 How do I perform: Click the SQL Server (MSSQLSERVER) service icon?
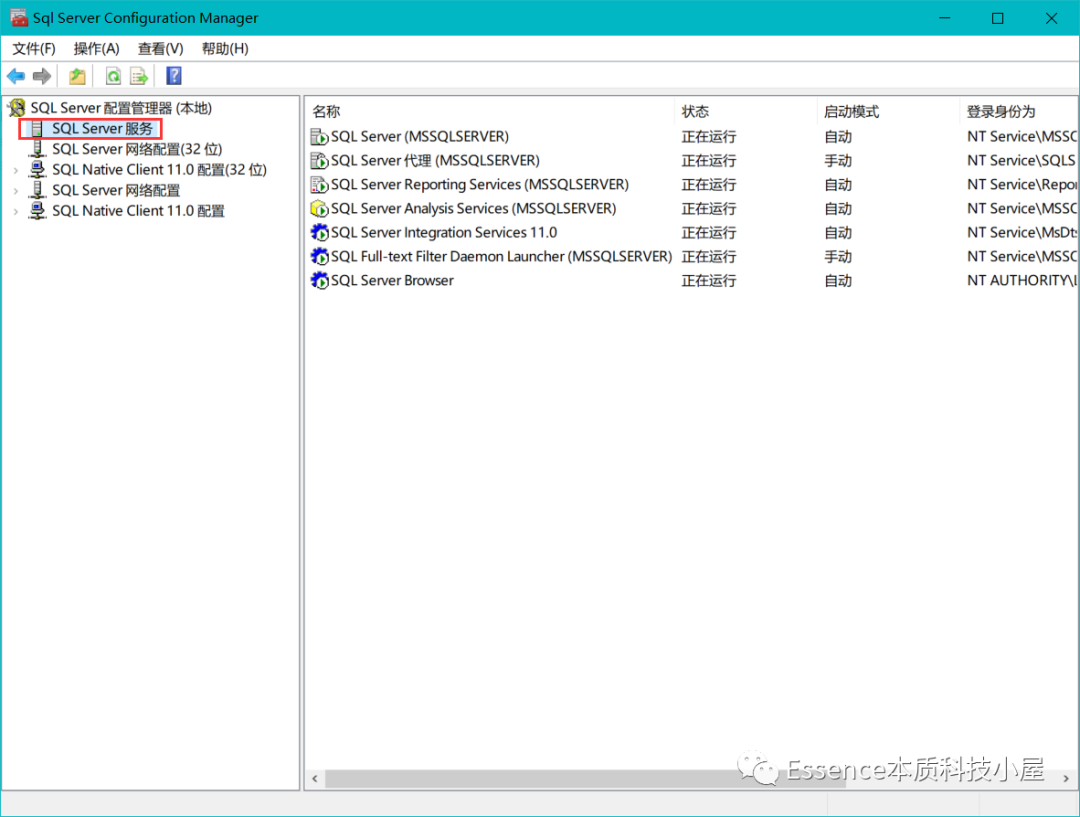click(x=319, y=136)
